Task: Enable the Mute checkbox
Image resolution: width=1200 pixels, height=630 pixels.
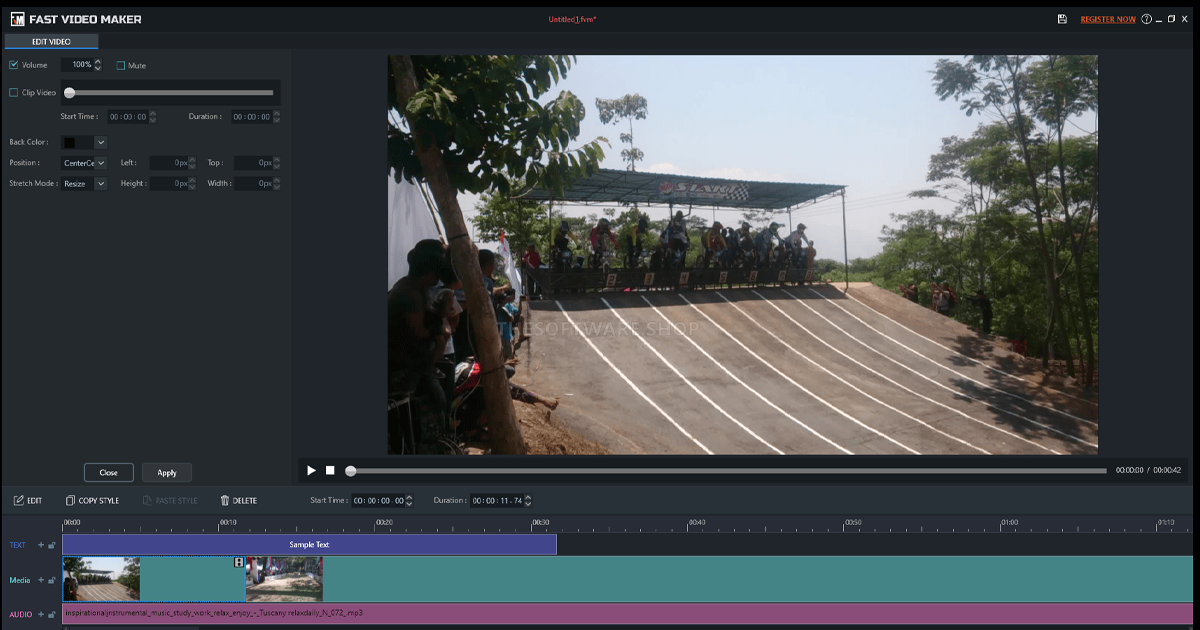Action: (x=121, y=65)
